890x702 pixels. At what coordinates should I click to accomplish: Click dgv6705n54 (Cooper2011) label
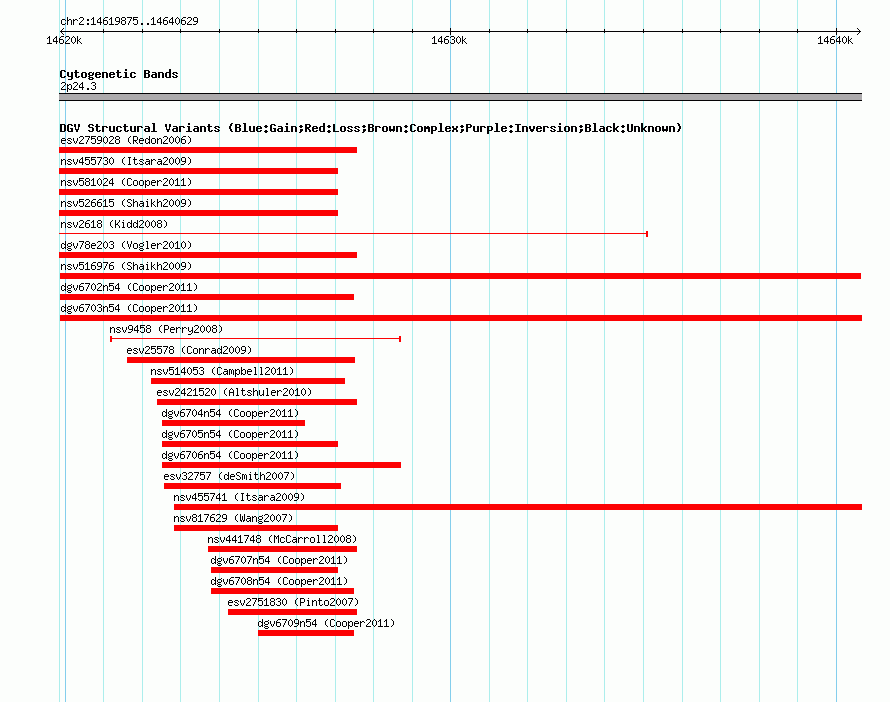coord(230,434)
